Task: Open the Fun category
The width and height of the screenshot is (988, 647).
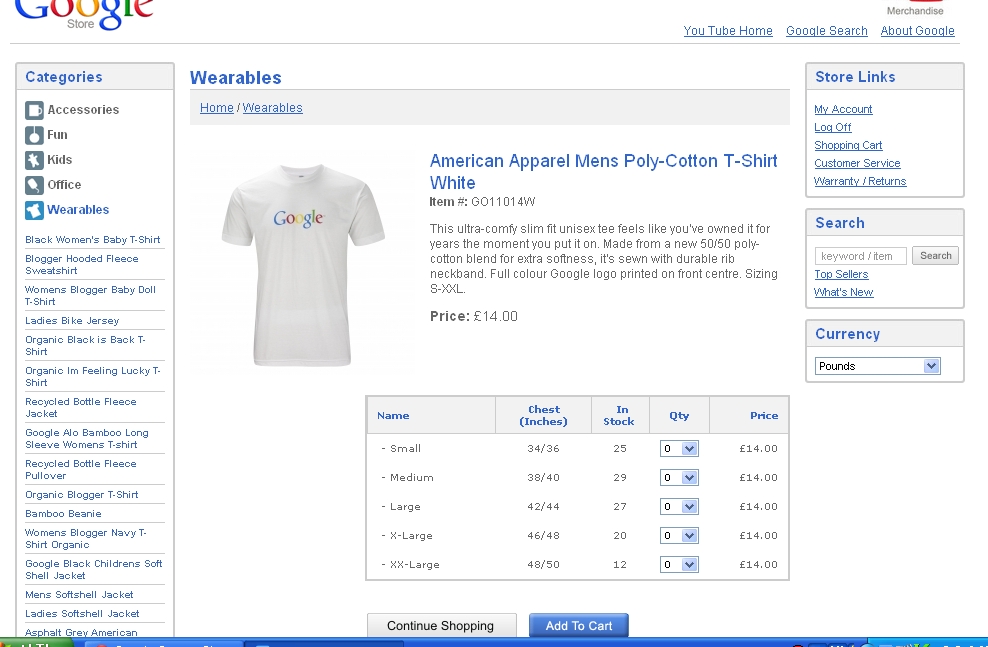Action: pyautogui.click(x=57, y=135)
